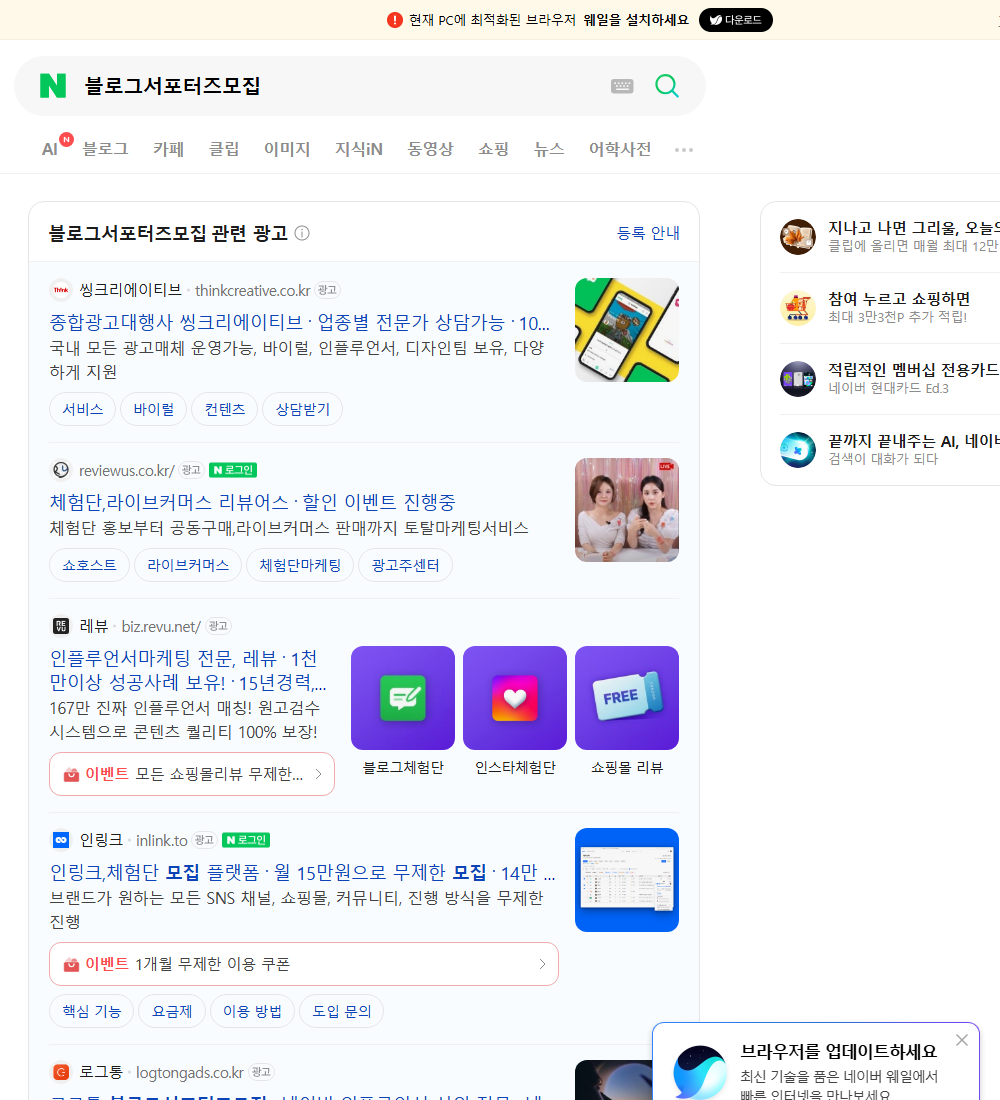The width and height of the screenshot is (1000, 1100).
Task: Open 인링크,체험단 모집 플랫폼 ad title
Action: click(x=302, y=872)
